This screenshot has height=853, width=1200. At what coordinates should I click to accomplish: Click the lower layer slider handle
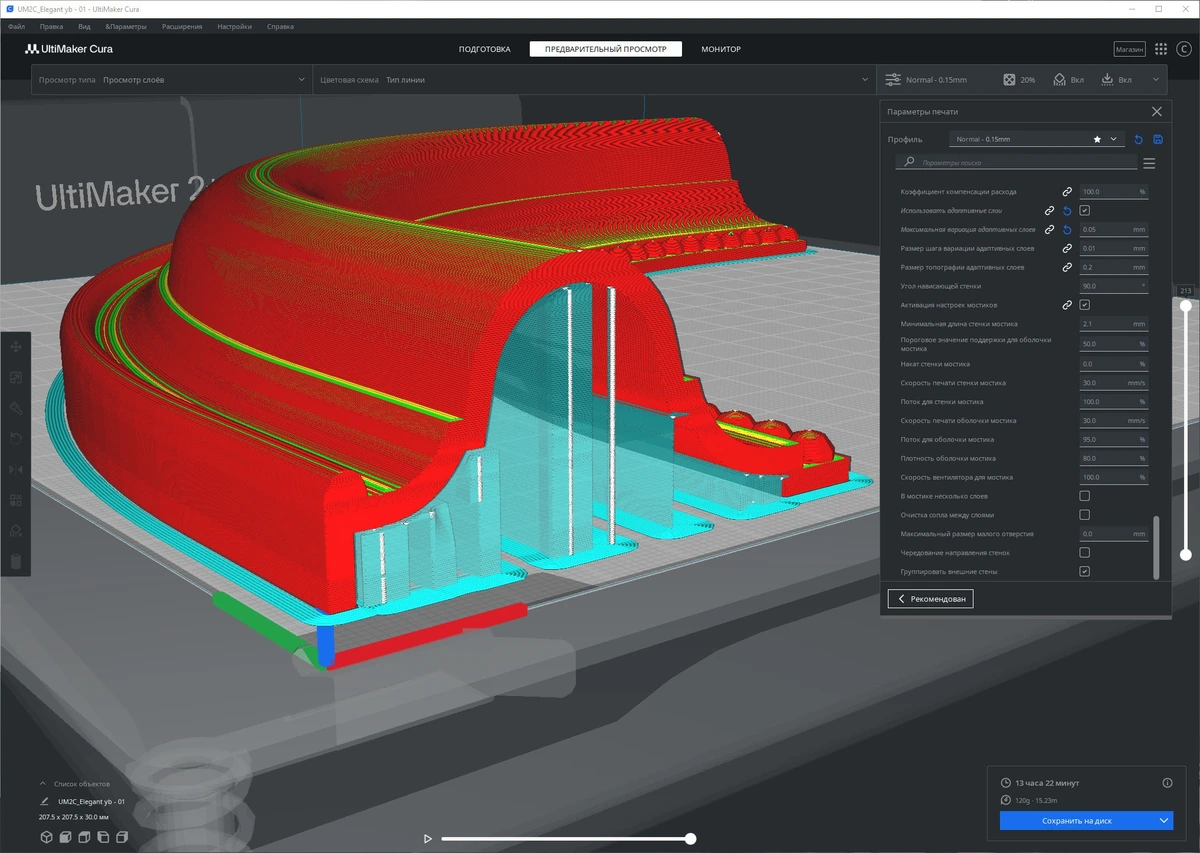[x=1186, y=554]
